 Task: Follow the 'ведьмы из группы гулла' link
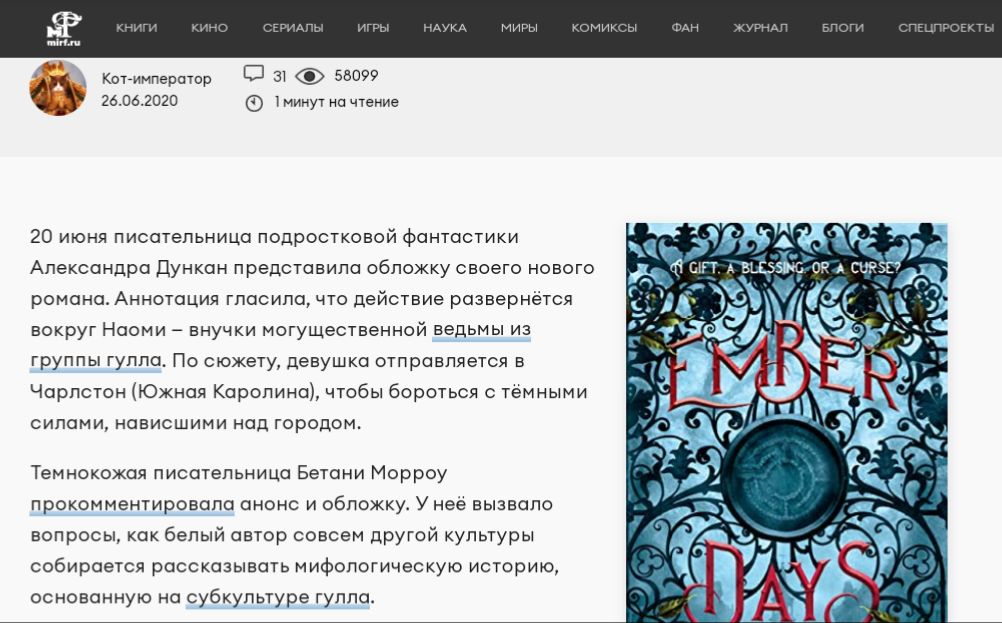coord(481,330)
